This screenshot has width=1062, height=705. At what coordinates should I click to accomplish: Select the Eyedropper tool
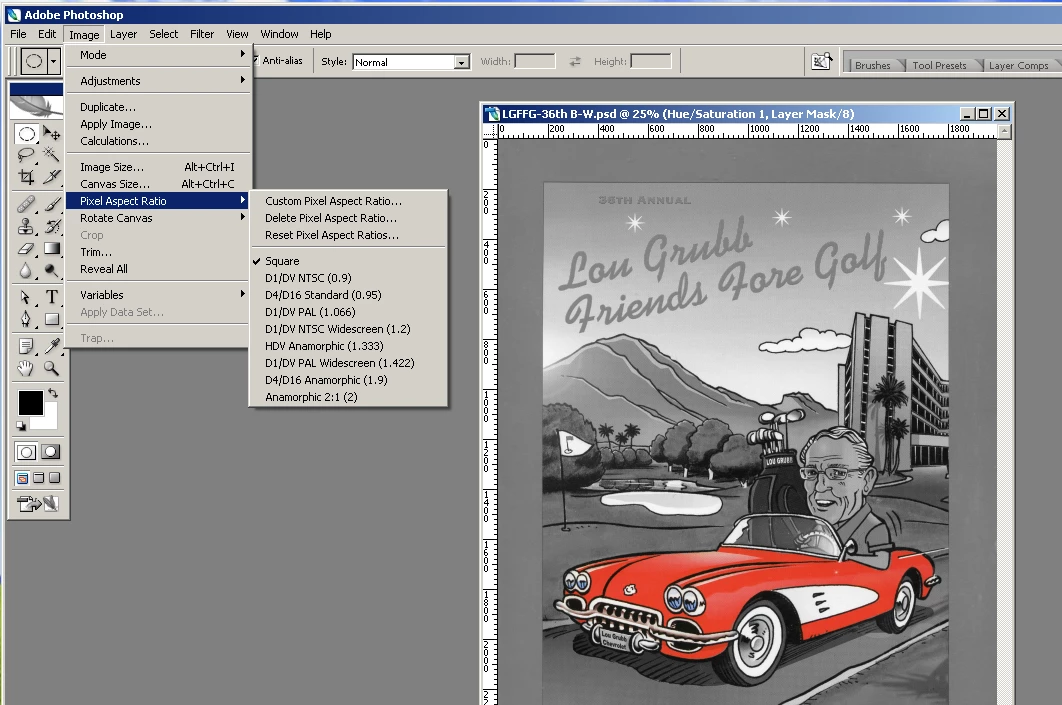51,346
